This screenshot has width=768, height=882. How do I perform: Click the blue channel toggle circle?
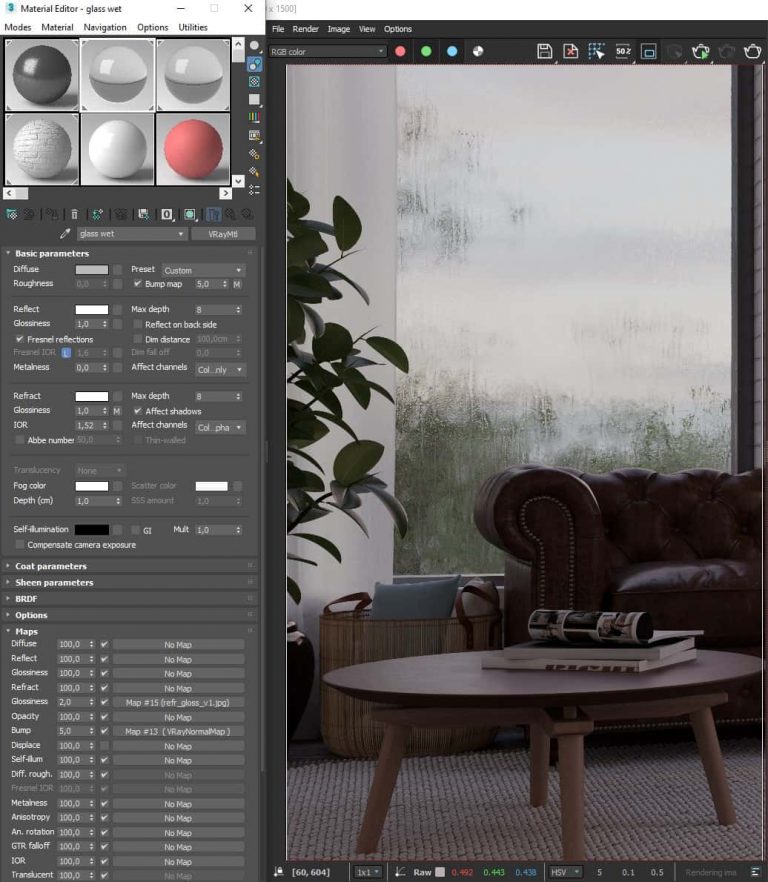pyautogui.click(x=452, y=51)
